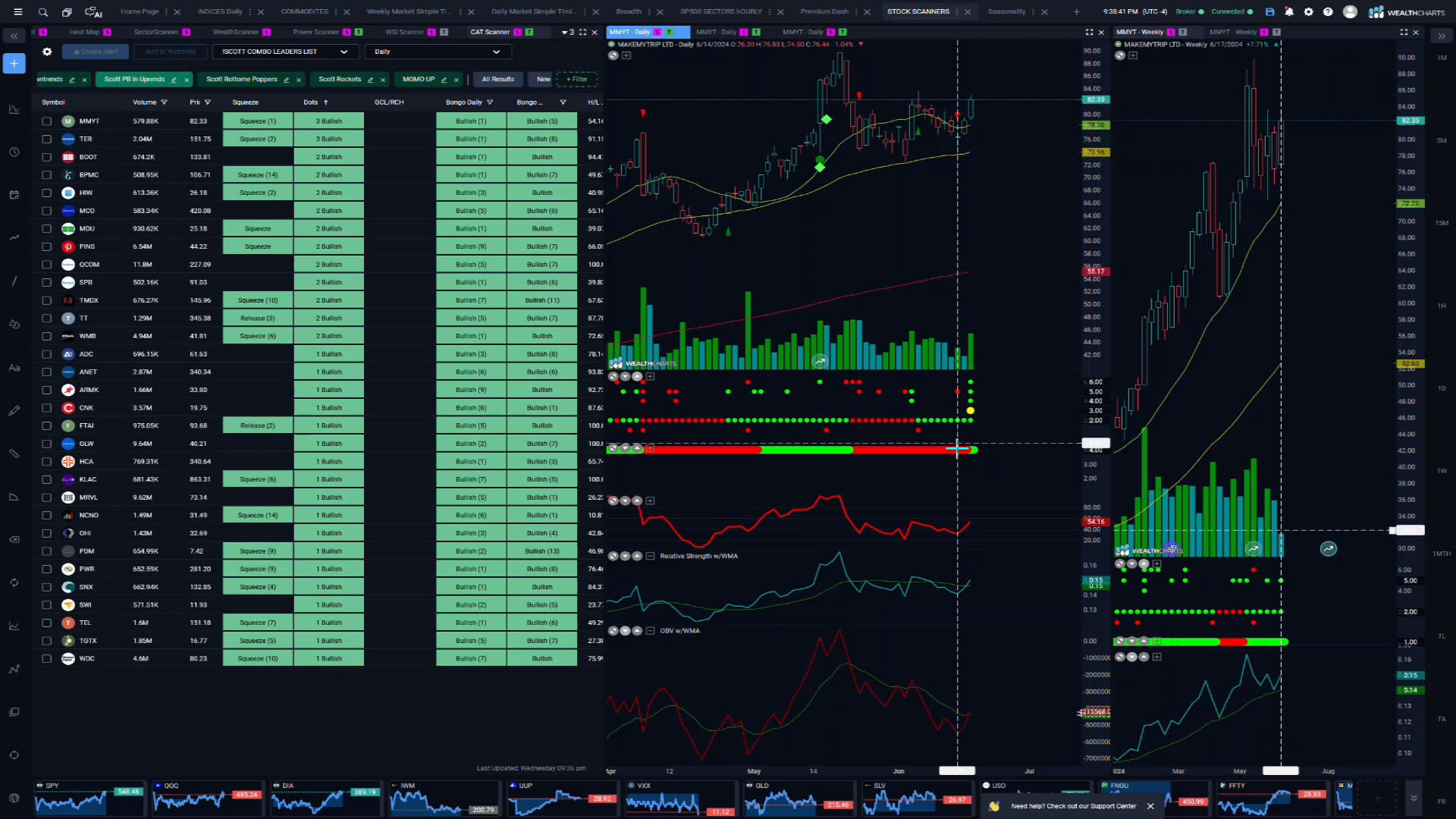The height and width of the screenshot is (819, 1456).
Task: Check the QCOM row checkbox
Action: coord(47,265)
